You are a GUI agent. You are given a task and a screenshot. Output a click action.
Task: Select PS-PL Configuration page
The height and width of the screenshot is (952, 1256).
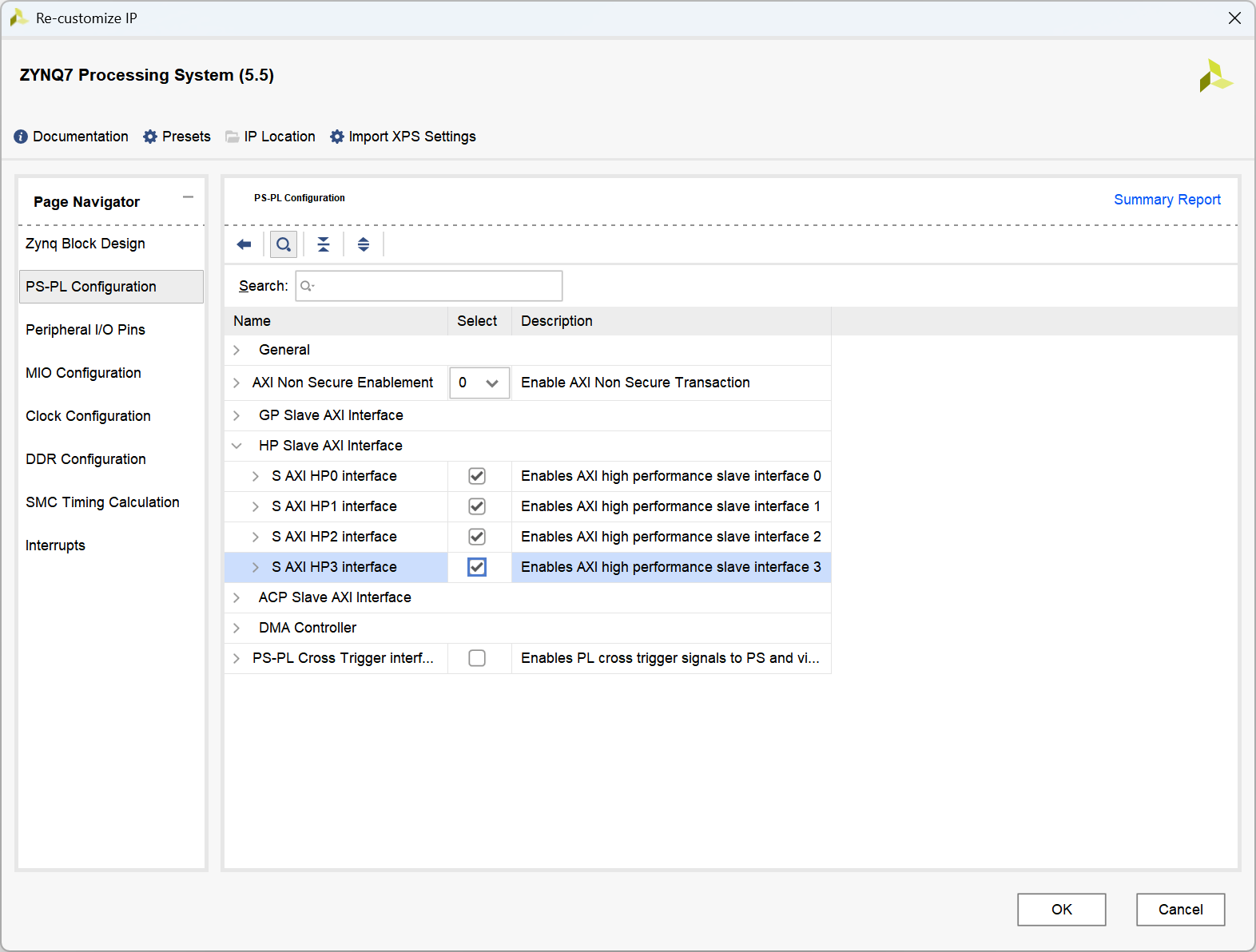[111, 287]
